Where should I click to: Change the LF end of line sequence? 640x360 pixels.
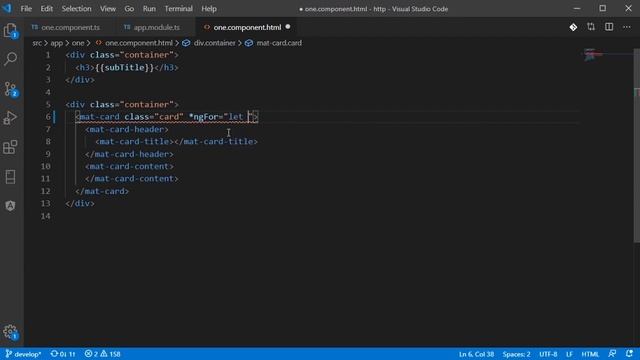tap(569, 354)
